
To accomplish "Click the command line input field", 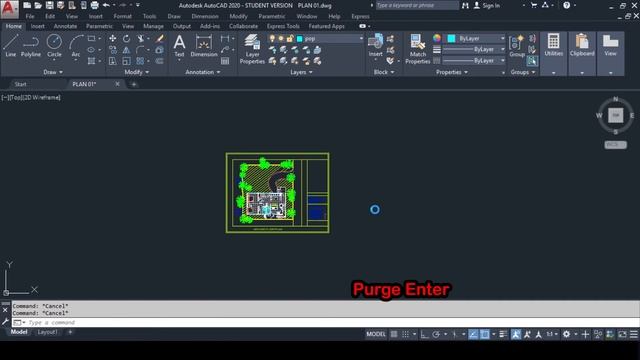I will (326, 322).
